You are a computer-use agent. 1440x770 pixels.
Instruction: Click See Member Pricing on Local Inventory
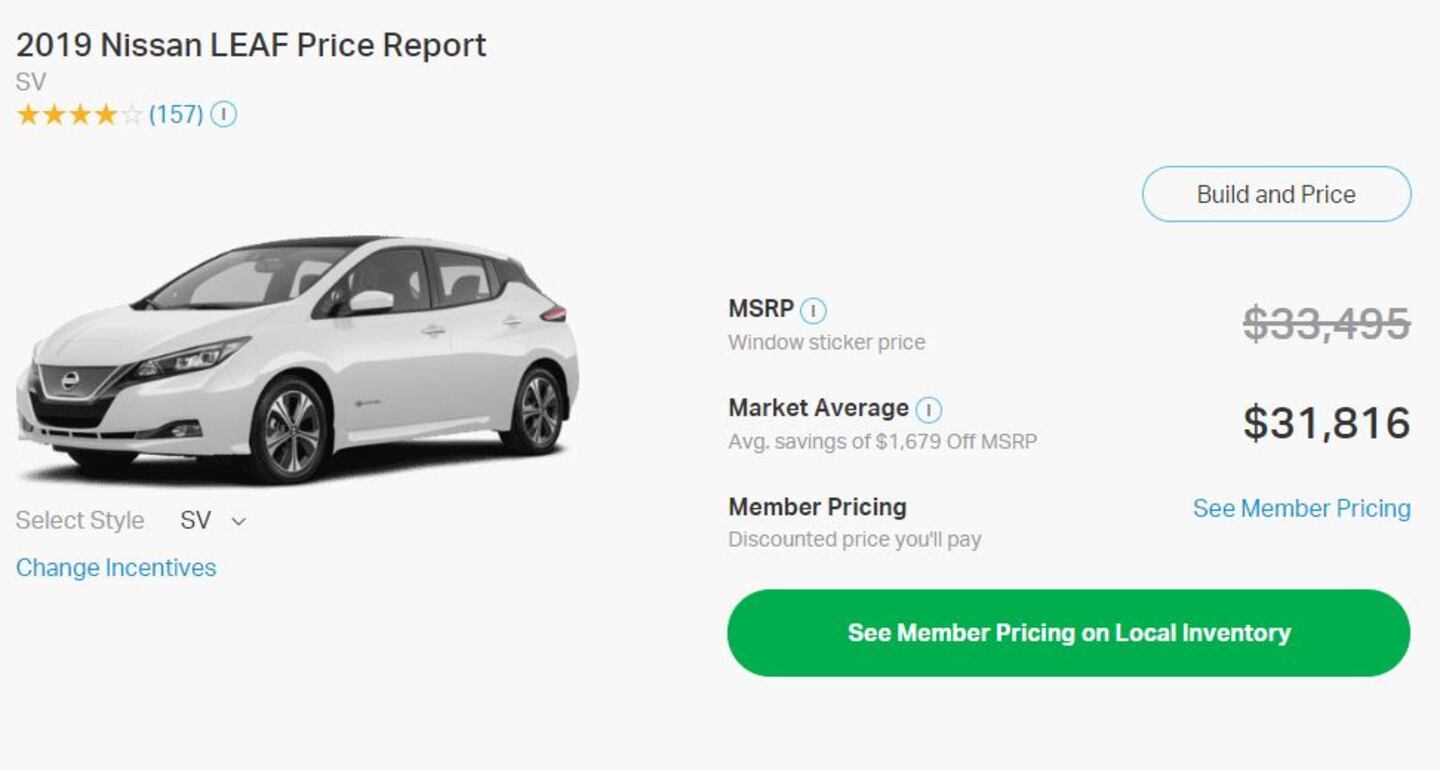point(1068,633)
